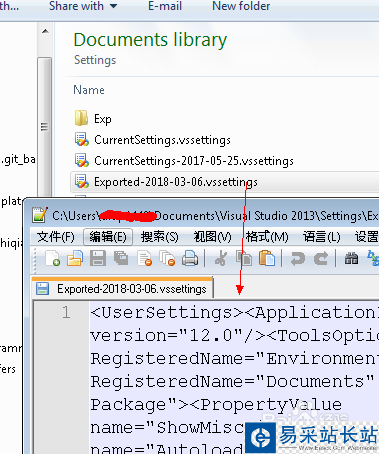Click the <UserSettings> text in editor
The image size is (379, 454).
[x=167, y=313]
